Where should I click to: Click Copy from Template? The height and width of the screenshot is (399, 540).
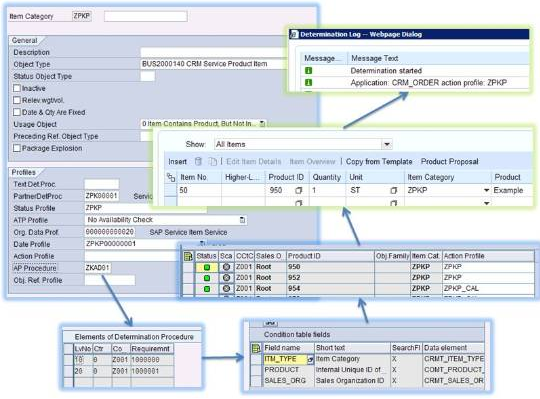[x=379, y=161]
